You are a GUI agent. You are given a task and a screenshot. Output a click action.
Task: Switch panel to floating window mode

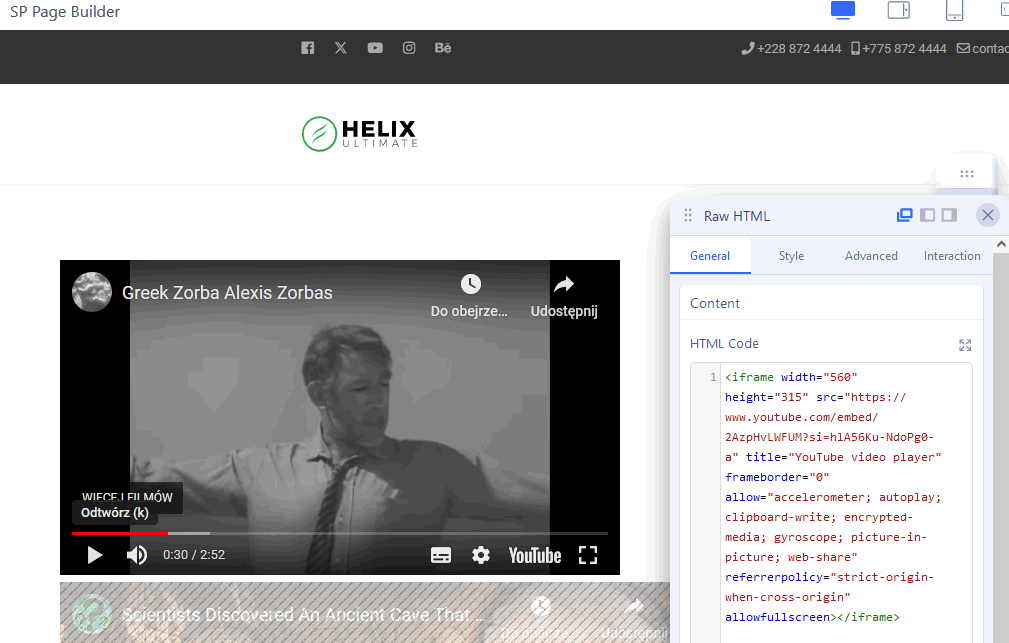905,215
